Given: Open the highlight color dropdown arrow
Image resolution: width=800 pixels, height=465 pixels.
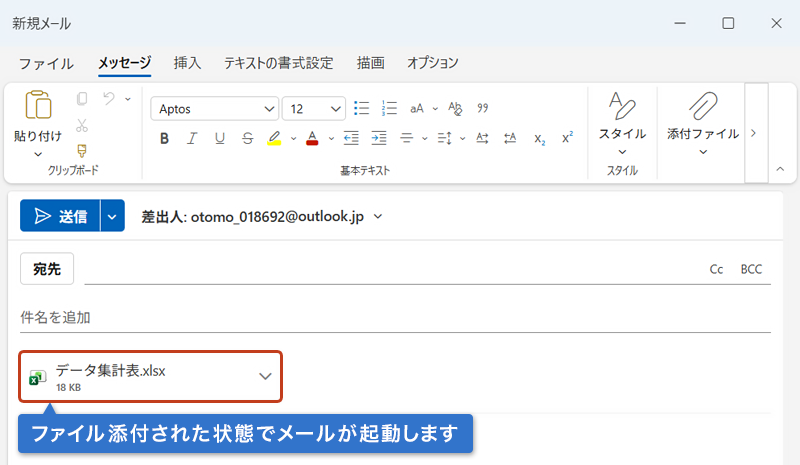Looking at the screenshot, I should point(293,138).
